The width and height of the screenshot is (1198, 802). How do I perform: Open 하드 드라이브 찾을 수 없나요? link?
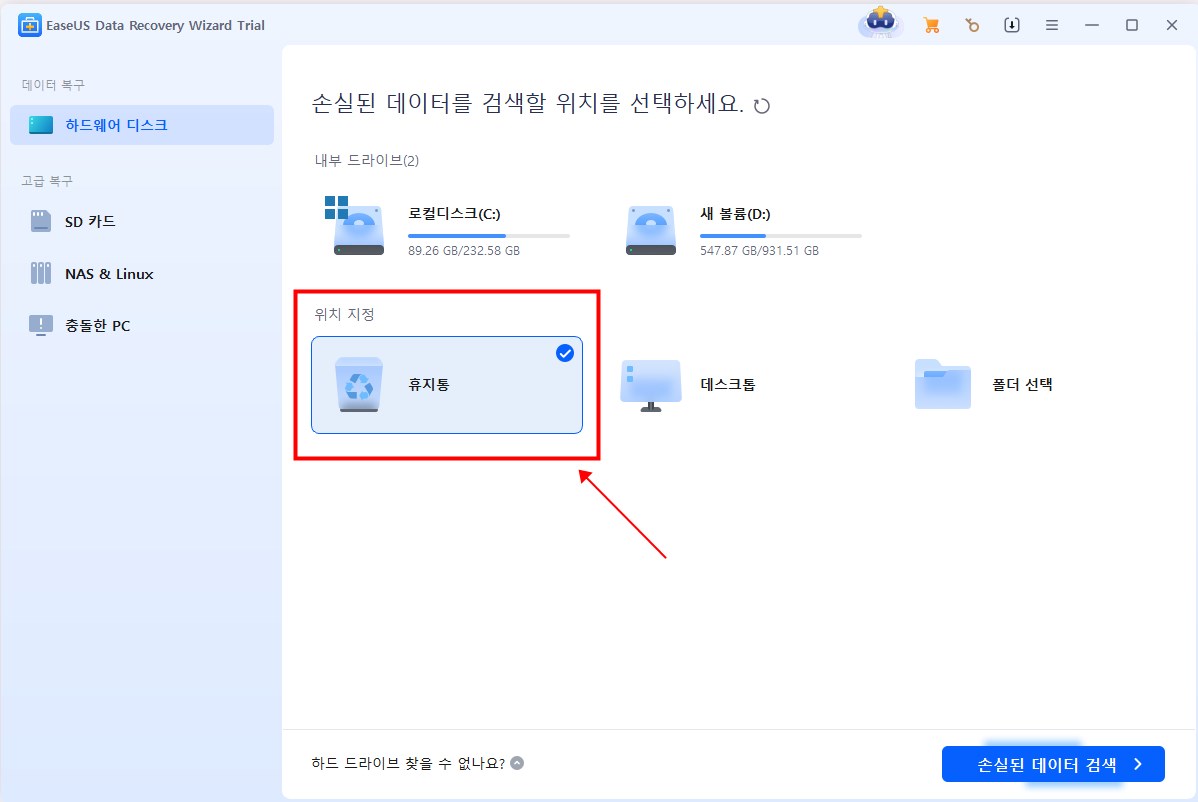click(x=408, y=763)
